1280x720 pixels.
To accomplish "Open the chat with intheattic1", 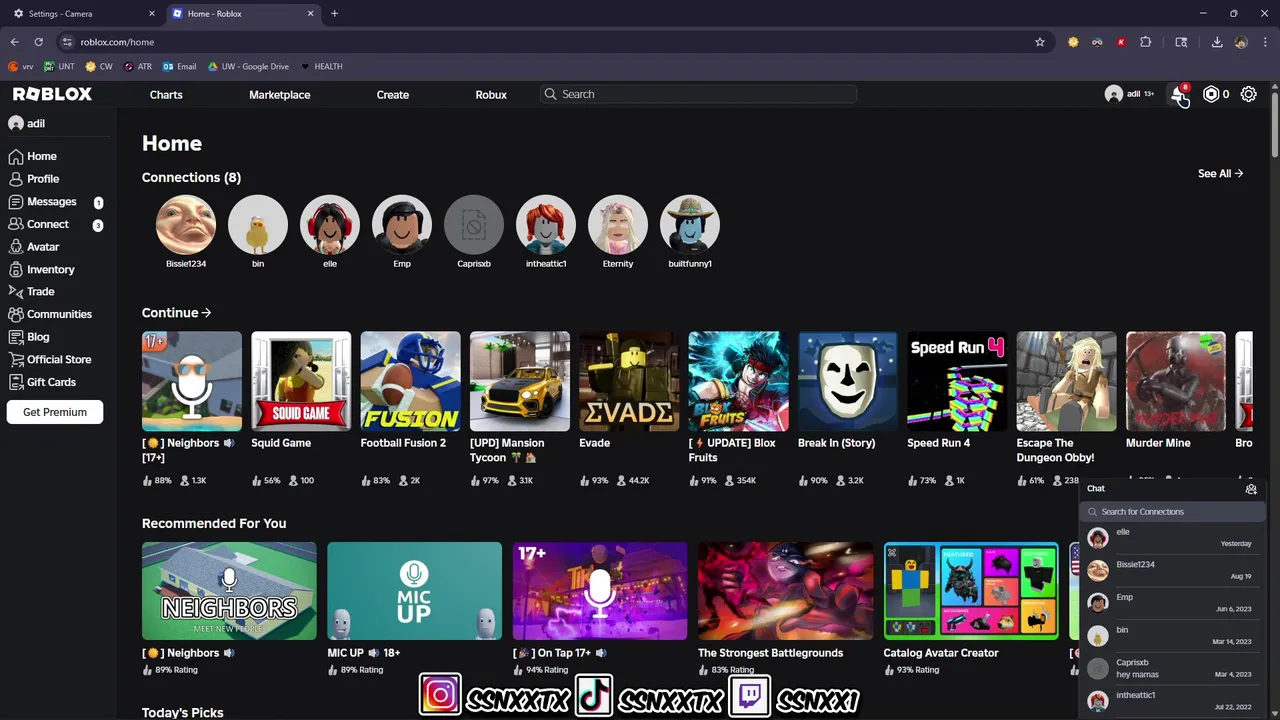I will point(1172,701).
